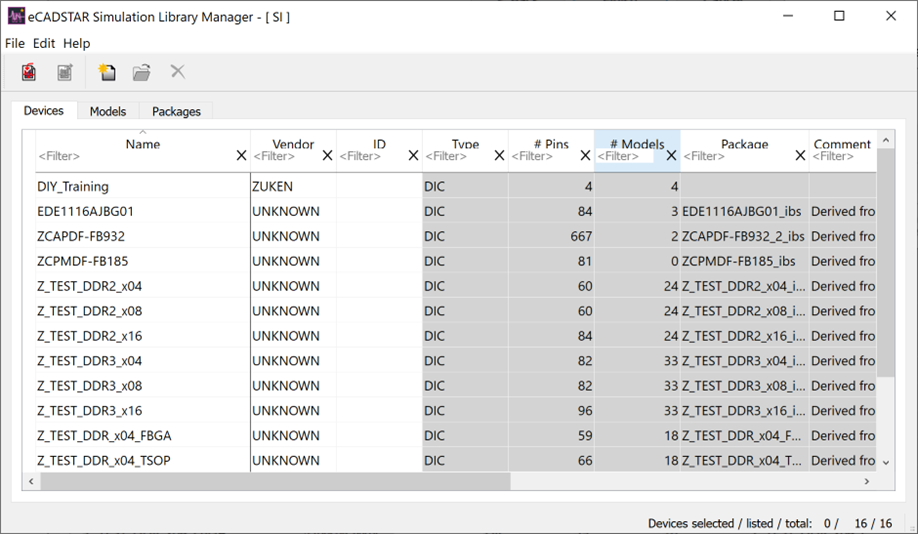
Task: Open a library using the folder icon
Action: pyautogui.click(x=142, y=72)
